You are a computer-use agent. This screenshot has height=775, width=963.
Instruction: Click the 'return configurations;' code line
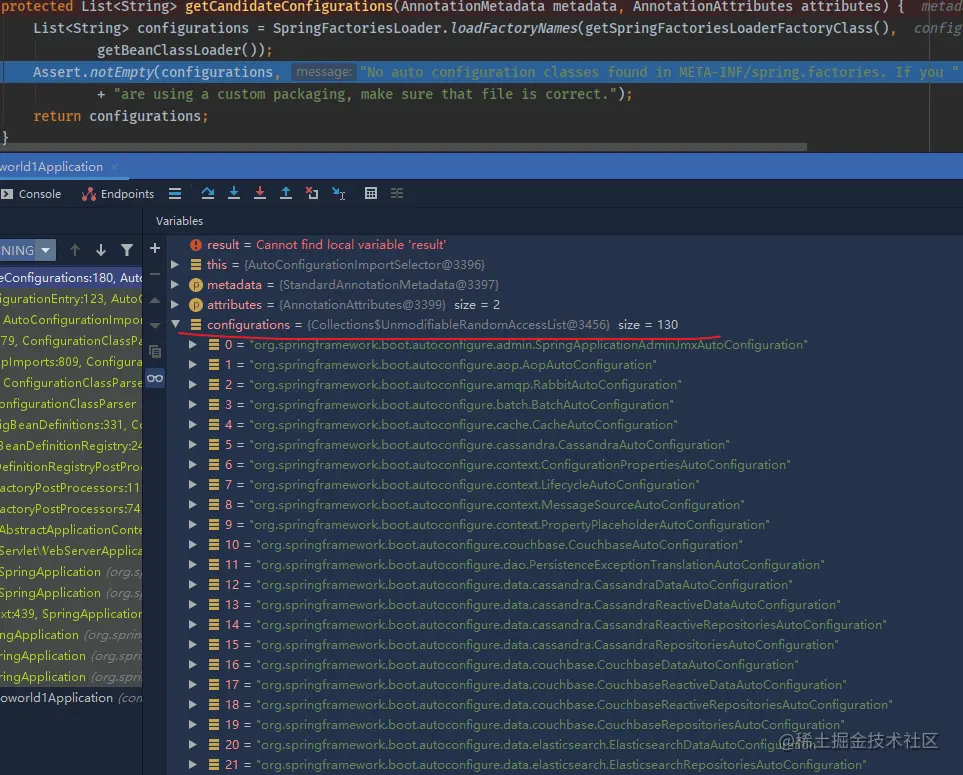point(121,116)
